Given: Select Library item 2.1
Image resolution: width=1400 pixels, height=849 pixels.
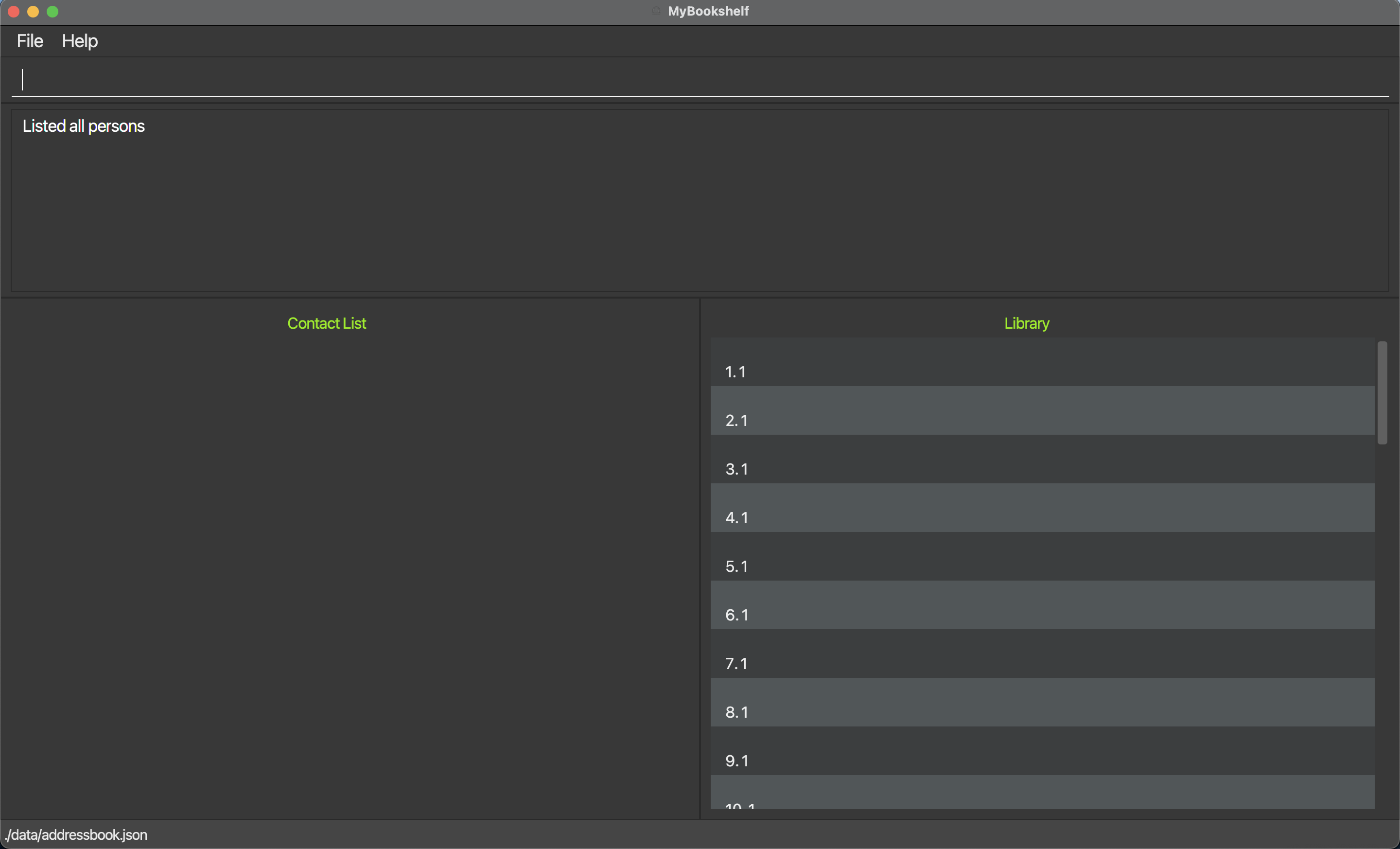Looking at the screenshot, I should (1041, 411).
